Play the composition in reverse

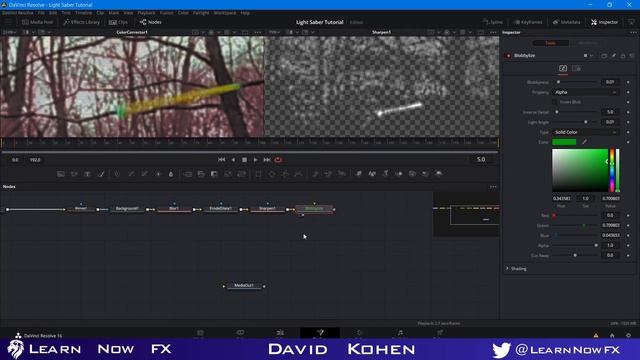click(x=233, y=160)
